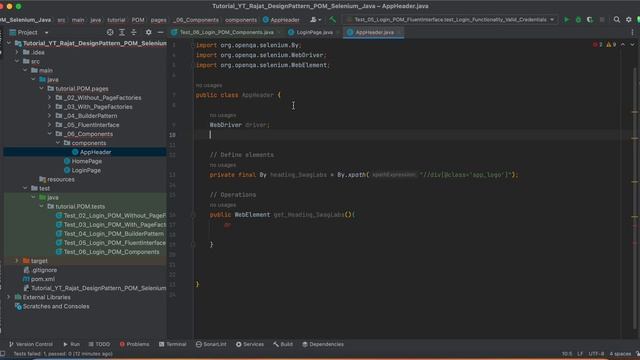Click the caret position indicator in status bar
This screenshot has height=360, width=640.
pos(567,353)
